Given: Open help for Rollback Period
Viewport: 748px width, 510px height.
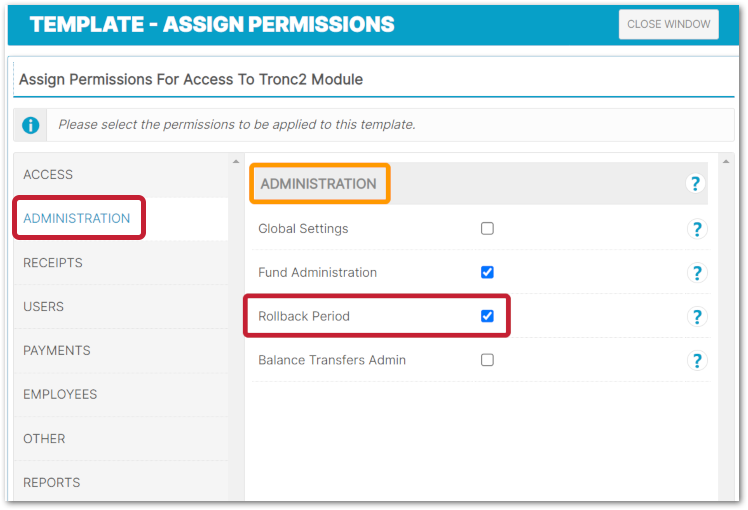Looking at the screenshot, I should (697, 317).
